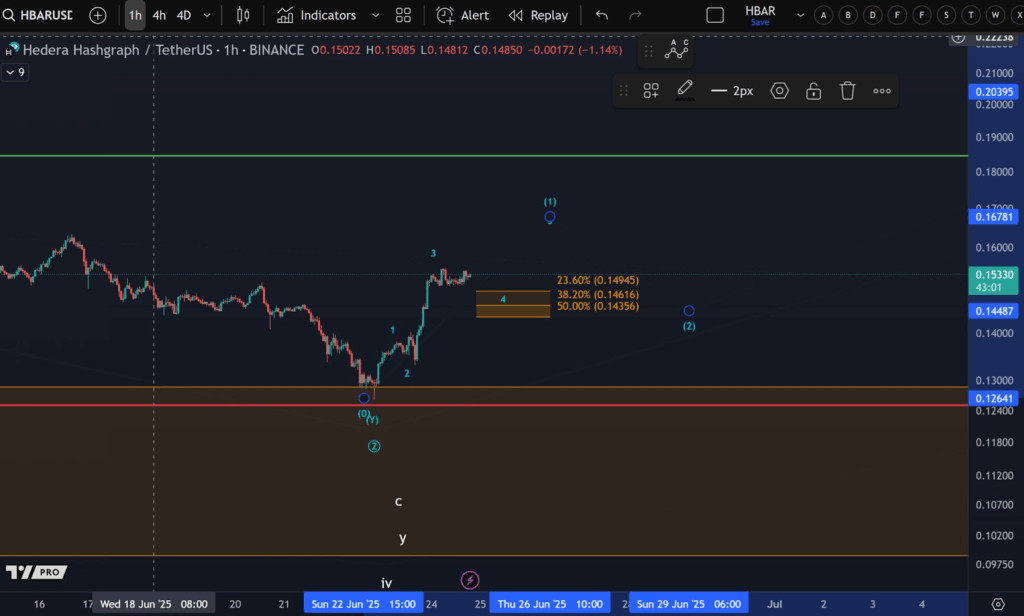
Task: Open the HBARUSD symbol search
Action: [x=38, y=14]
